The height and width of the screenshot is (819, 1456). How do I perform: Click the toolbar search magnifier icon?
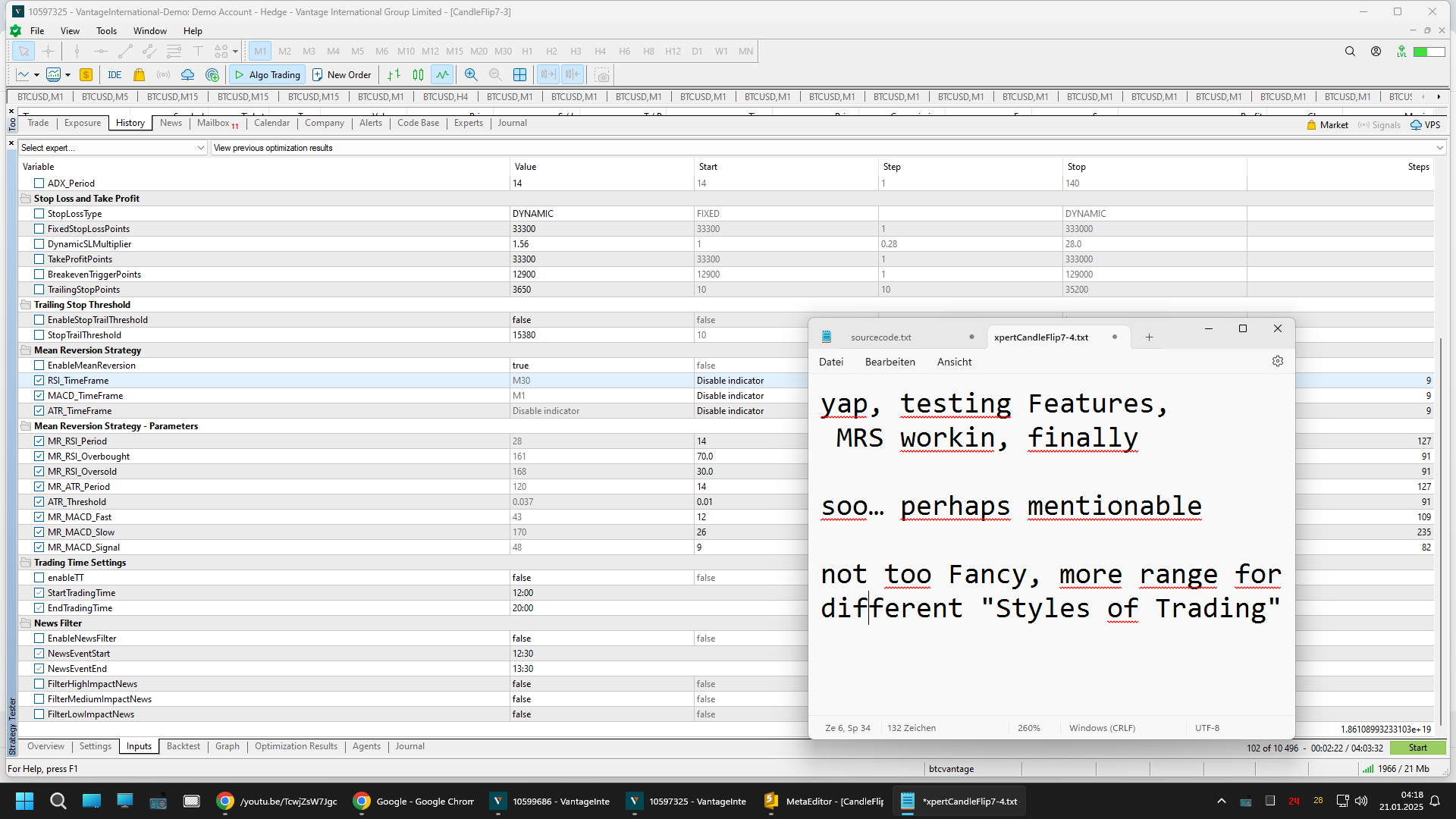(1350, 52)
